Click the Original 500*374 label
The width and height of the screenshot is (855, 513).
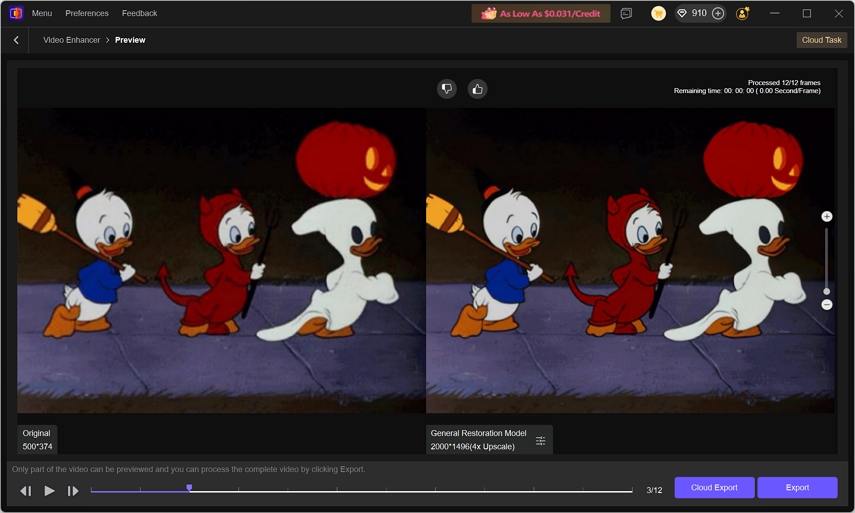tap(37, 440)
